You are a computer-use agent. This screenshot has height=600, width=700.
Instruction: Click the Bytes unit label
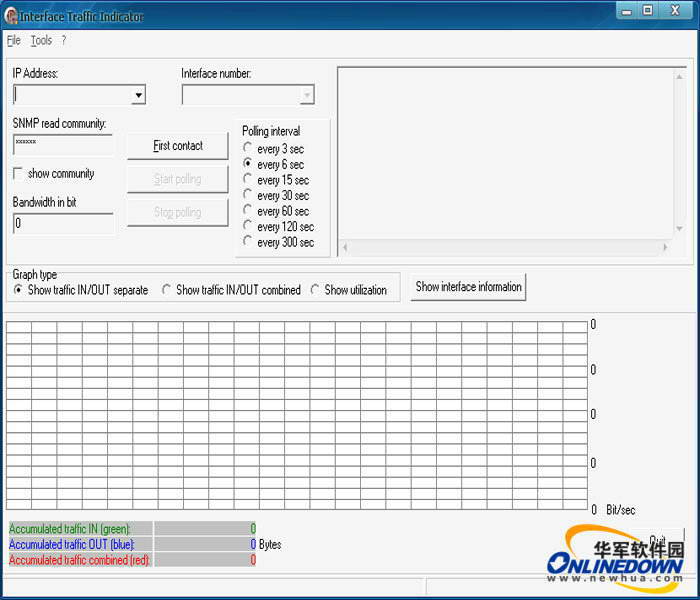point(270,545)
